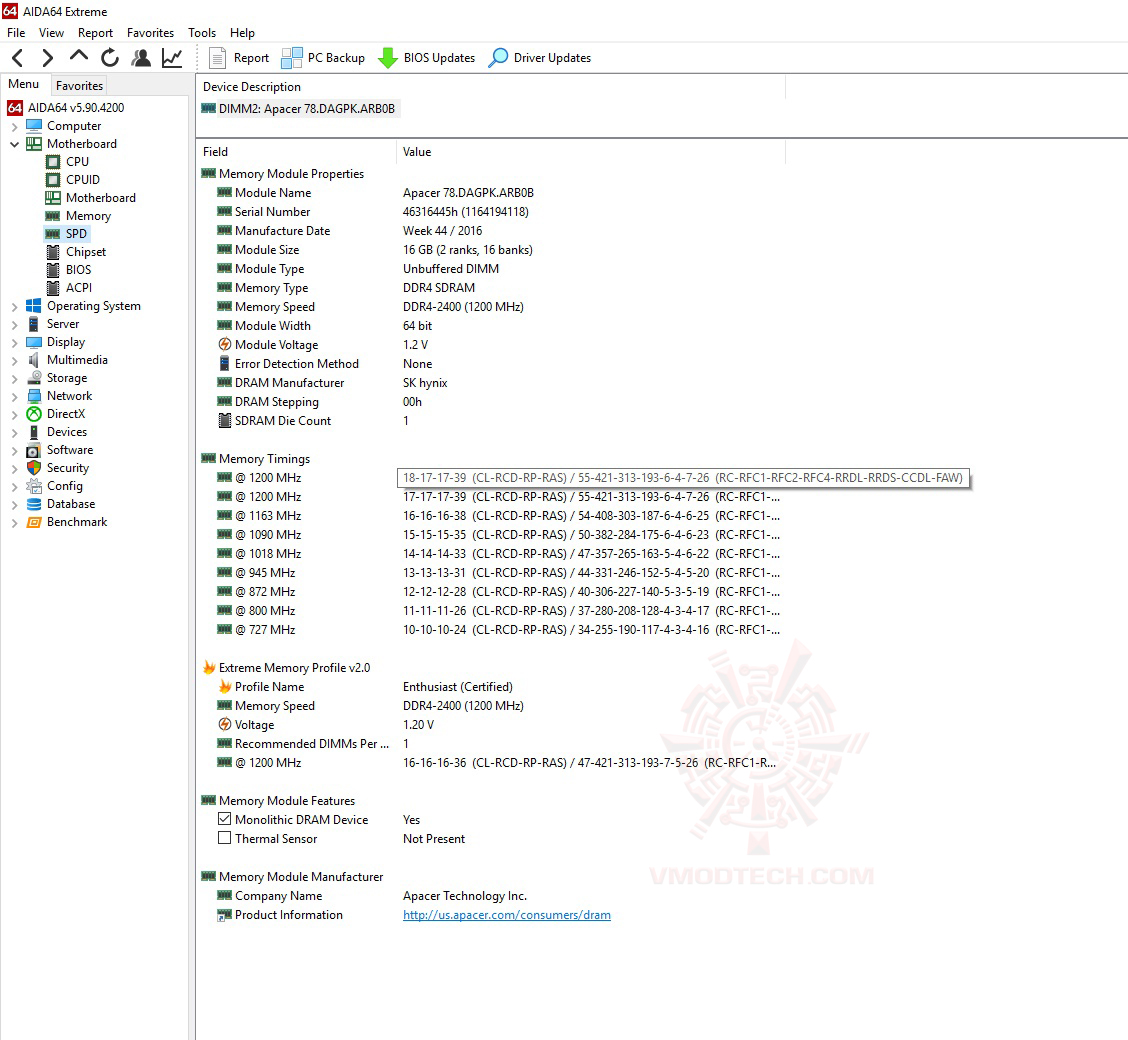Open the us.apacer.com/consumers/dram link
The width and height of the screenshot is (1128, 1040).
click(x=506, y=915)
